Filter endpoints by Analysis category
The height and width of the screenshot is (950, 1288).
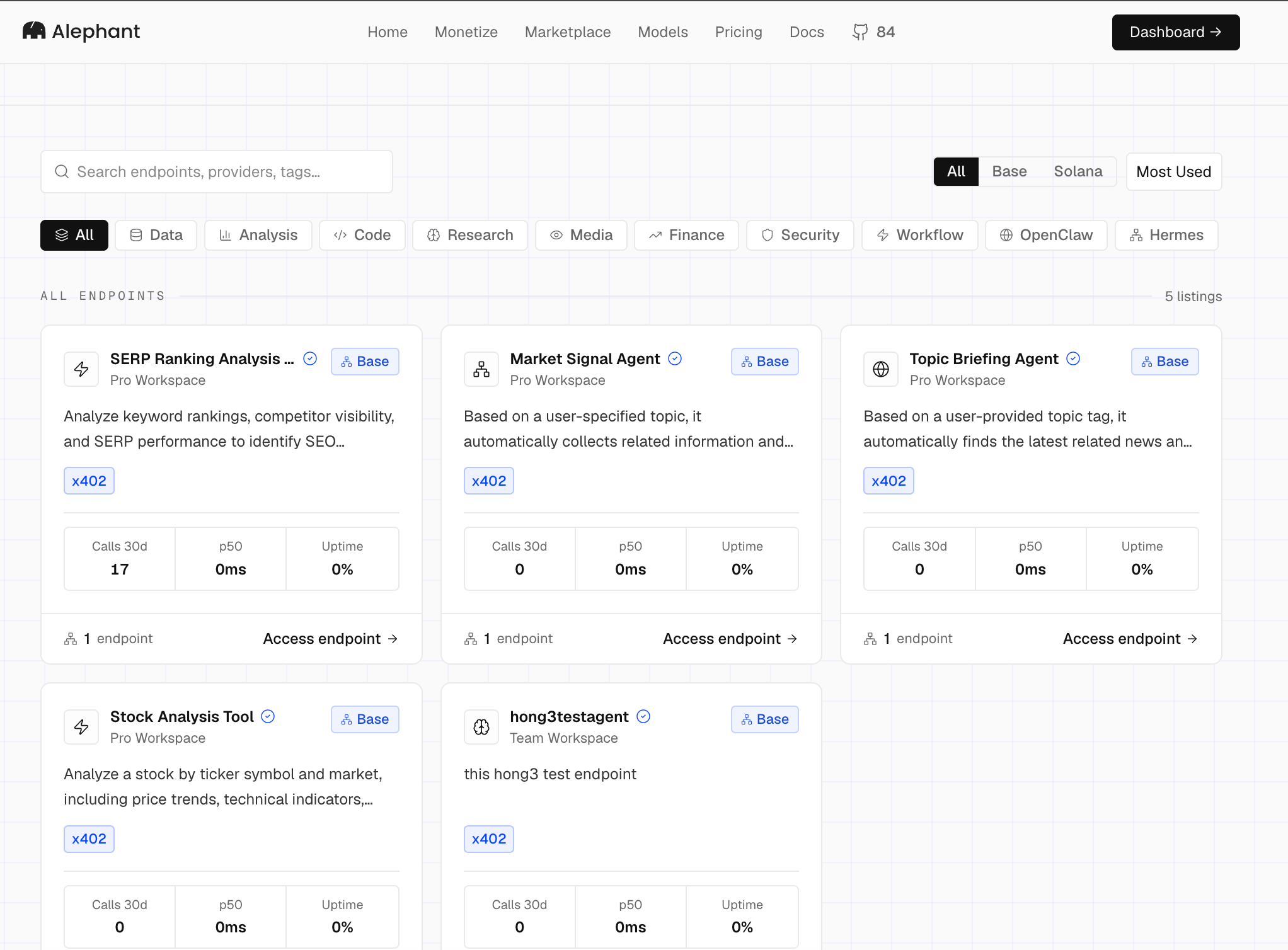(258, 235)
